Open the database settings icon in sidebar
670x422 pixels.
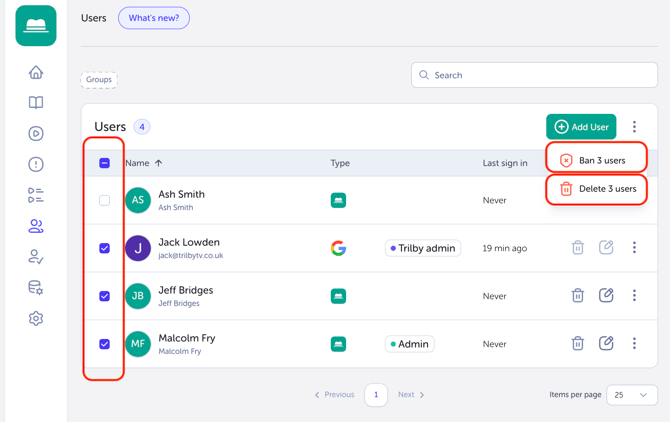(x=36, y=287)
